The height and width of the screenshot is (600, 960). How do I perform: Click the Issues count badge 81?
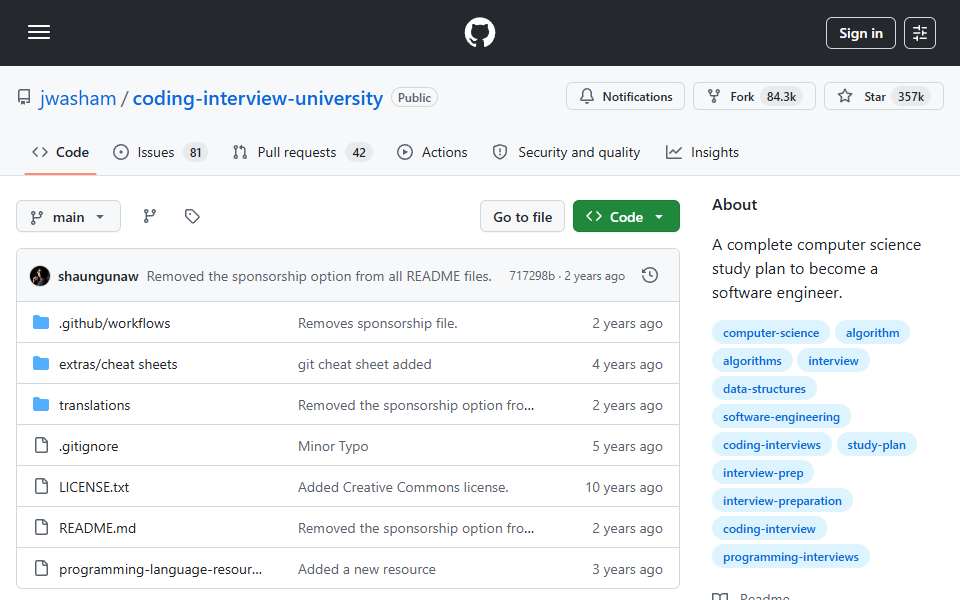[195, 152]
